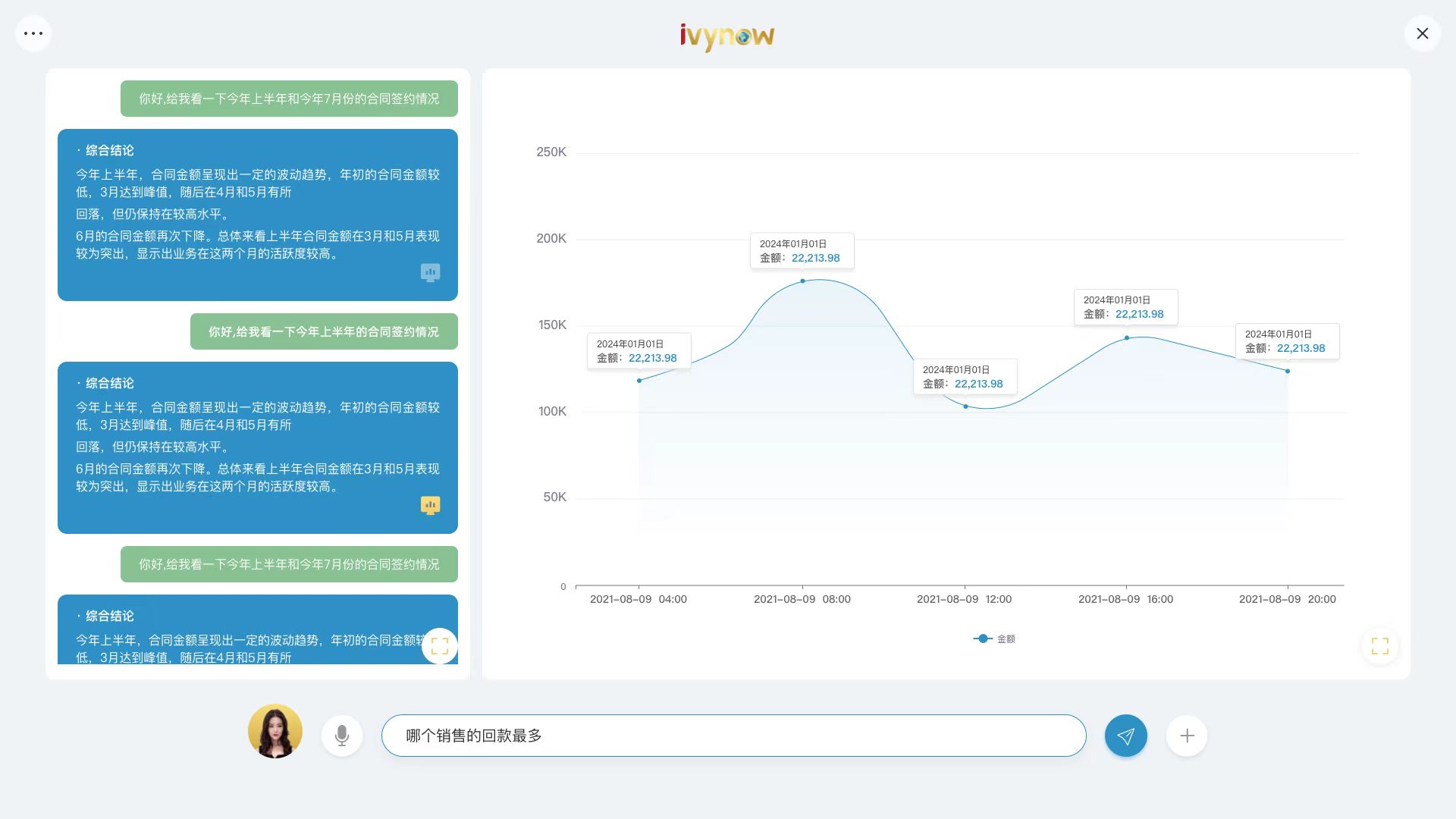Open the three-dot menu at top left
Screen dimensions: 1456x819
pyautogui.click(x=33, y=33)
